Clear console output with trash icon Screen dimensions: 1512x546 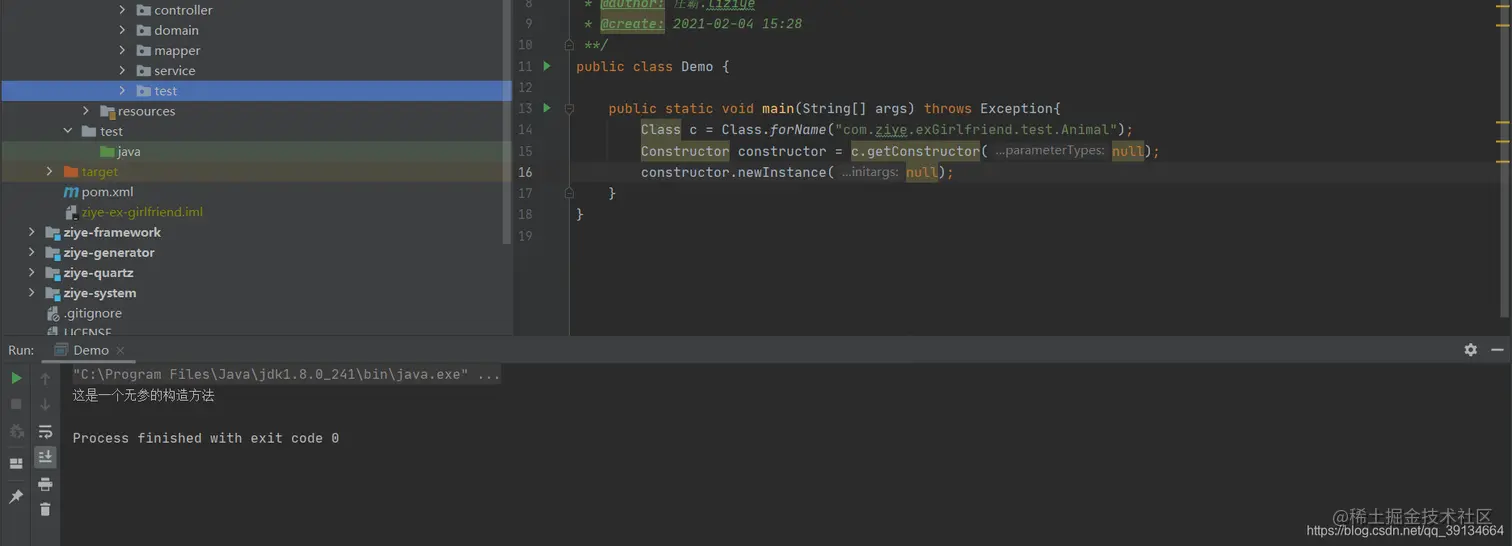click(x=45, y=509)
